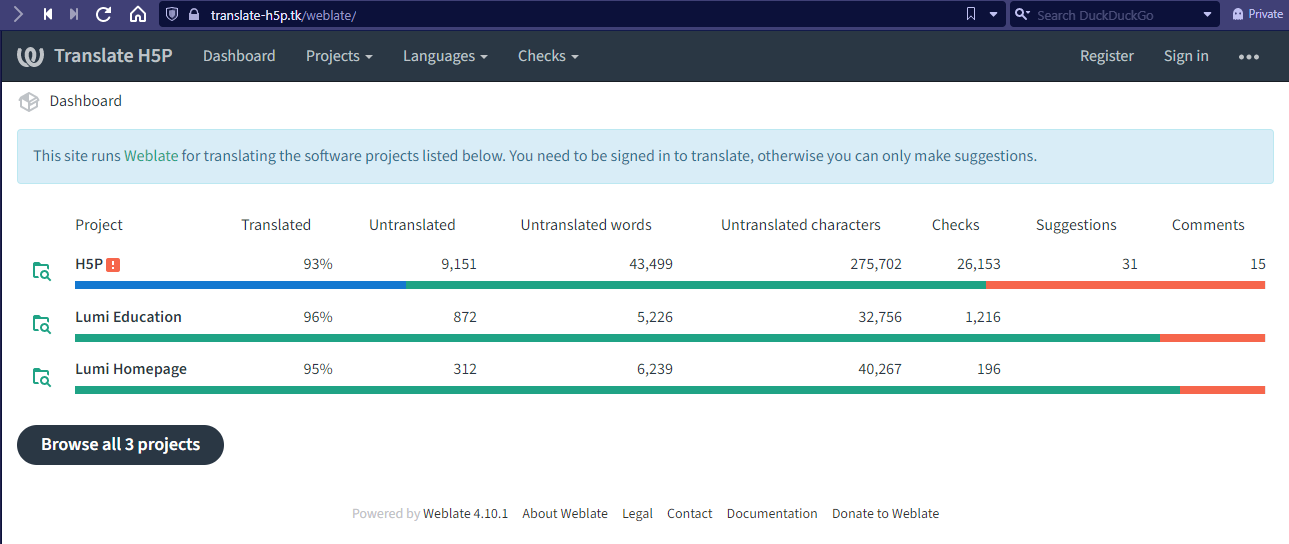The width and height of the screenshot is (1289, 544).
Task: Click H5P untranslated characters 275,702
Action: (874, 264)
